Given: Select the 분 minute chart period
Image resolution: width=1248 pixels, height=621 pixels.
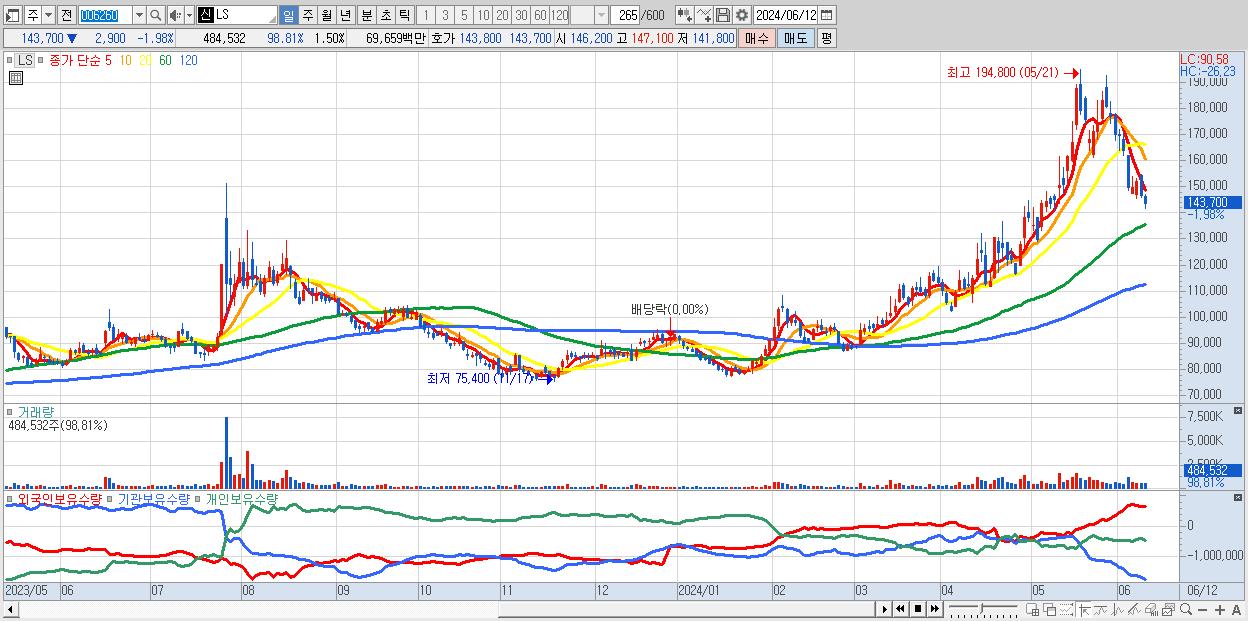Looking at the screenshot, I should pos(366,15).
